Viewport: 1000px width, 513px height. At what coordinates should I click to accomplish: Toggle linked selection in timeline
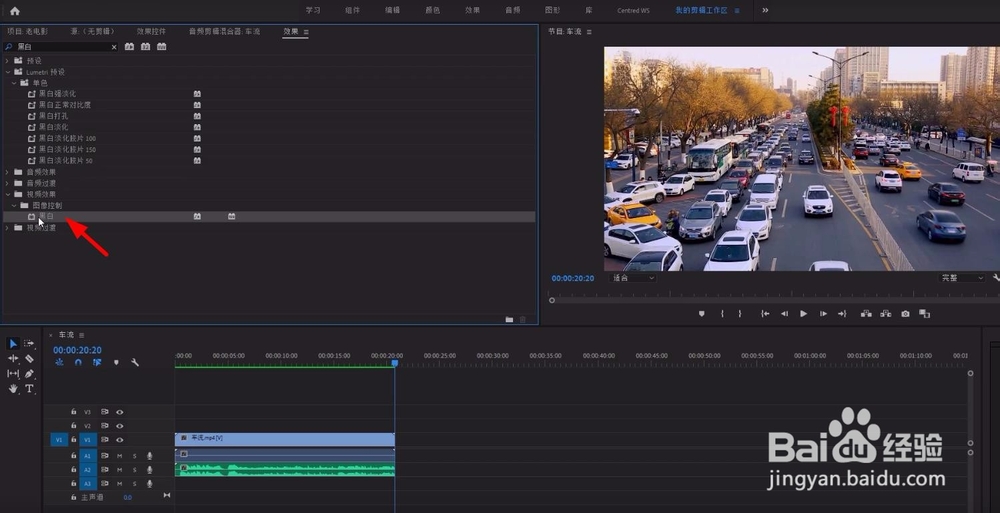pyautogui.click(x=97, y=362)
